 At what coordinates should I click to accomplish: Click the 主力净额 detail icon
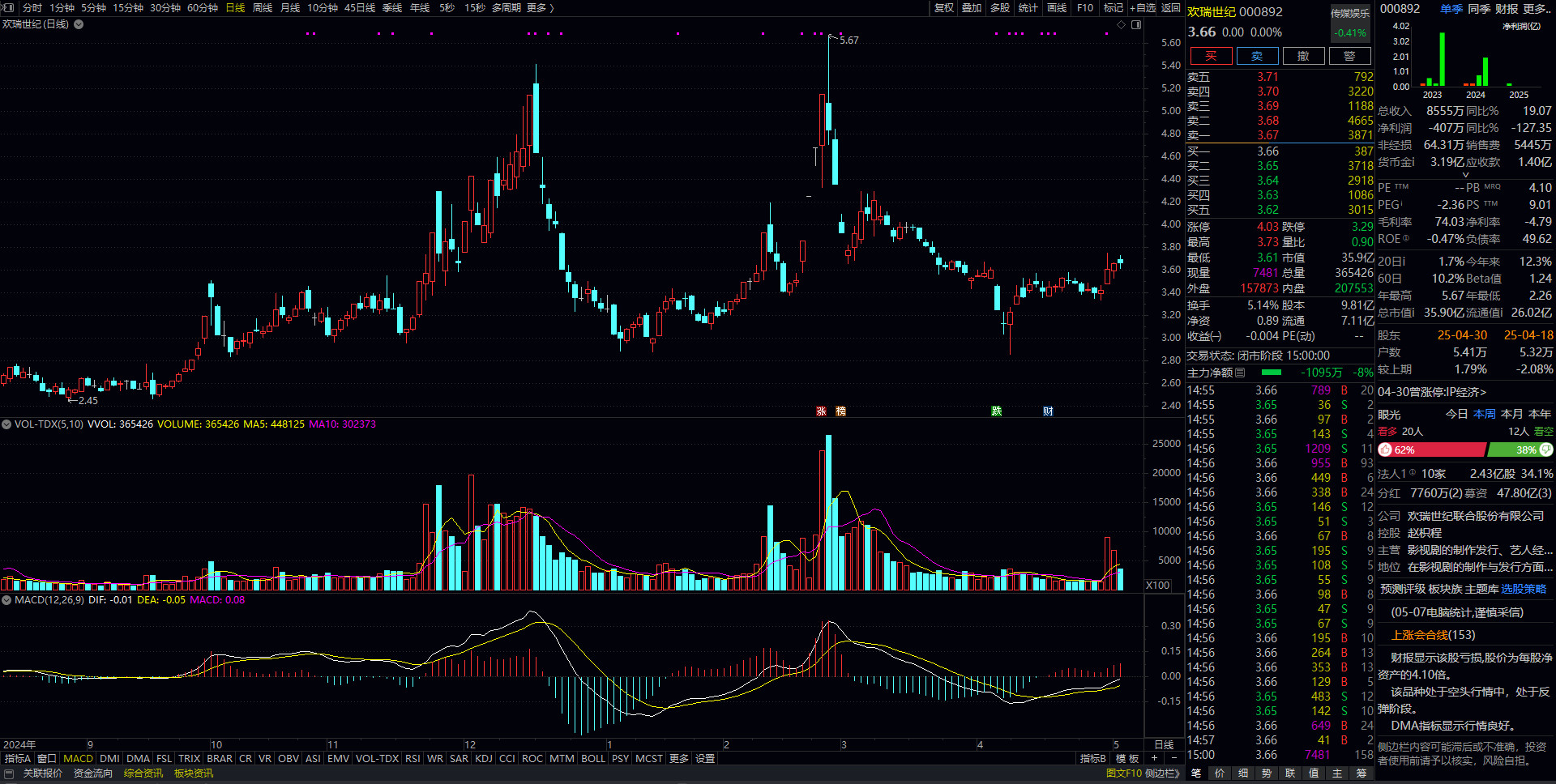[x=1240, y=373]
